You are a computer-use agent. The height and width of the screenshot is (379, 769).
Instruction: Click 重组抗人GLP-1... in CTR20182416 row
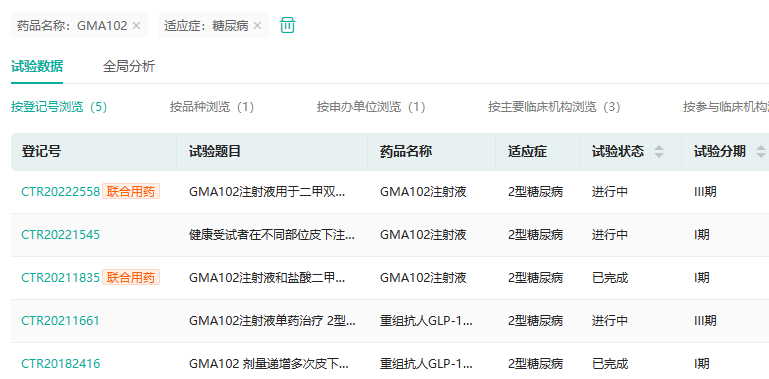click(426, 364)
